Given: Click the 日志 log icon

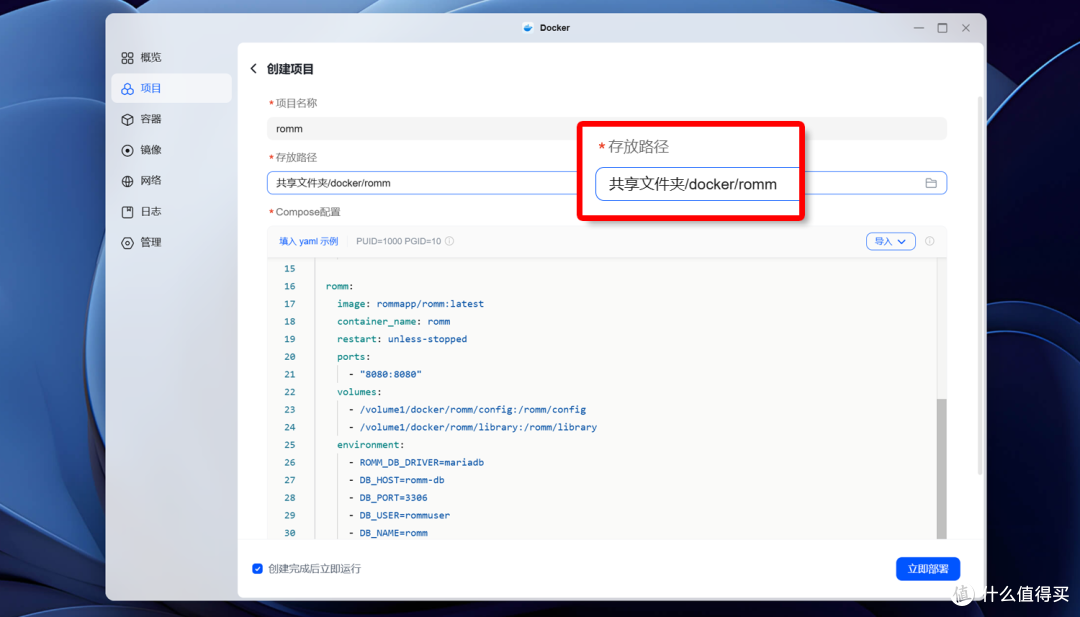Looking at the screenshot, I should click(x=127, y=212).
